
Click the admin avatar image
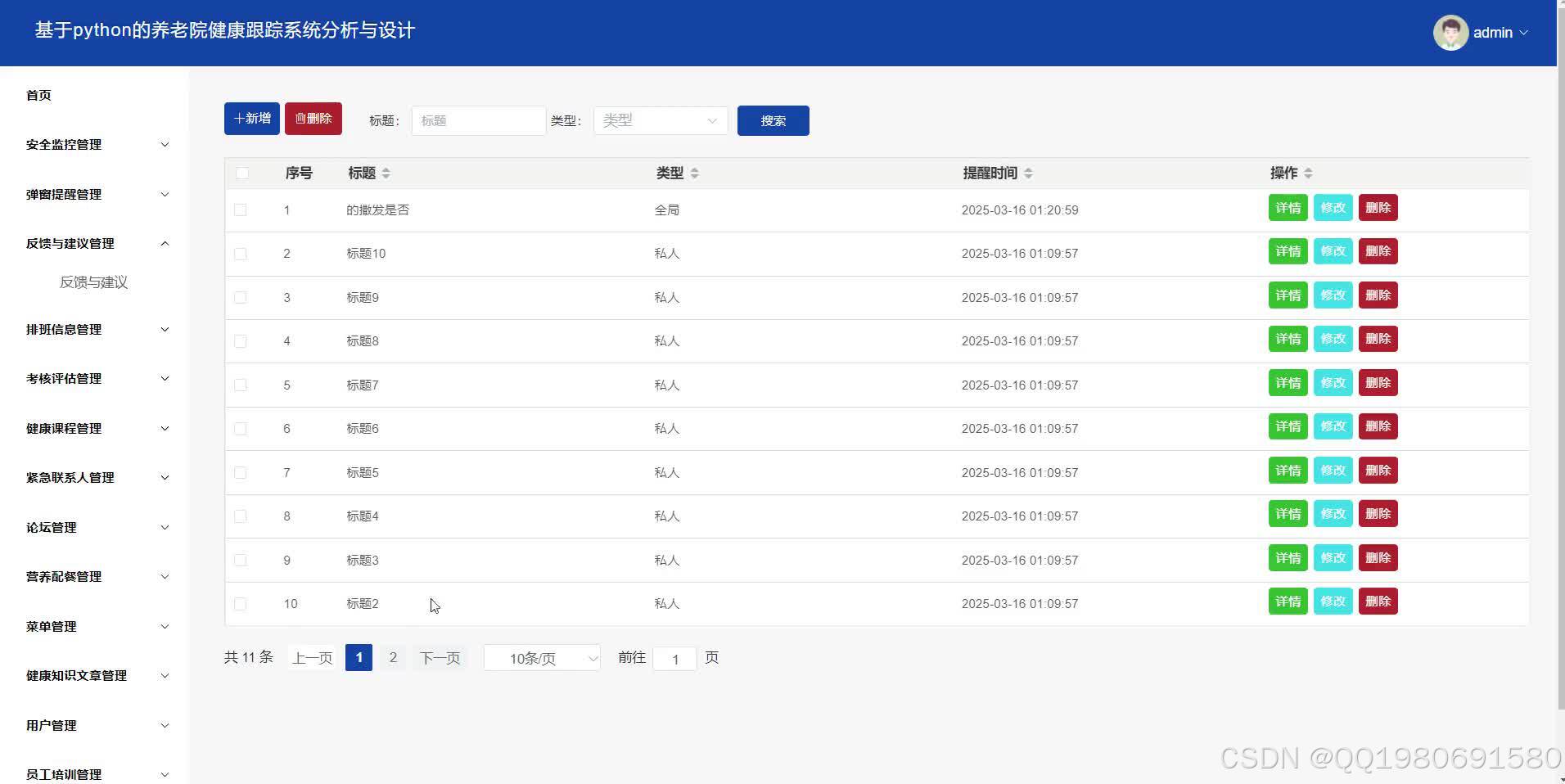click(1450, 32)
